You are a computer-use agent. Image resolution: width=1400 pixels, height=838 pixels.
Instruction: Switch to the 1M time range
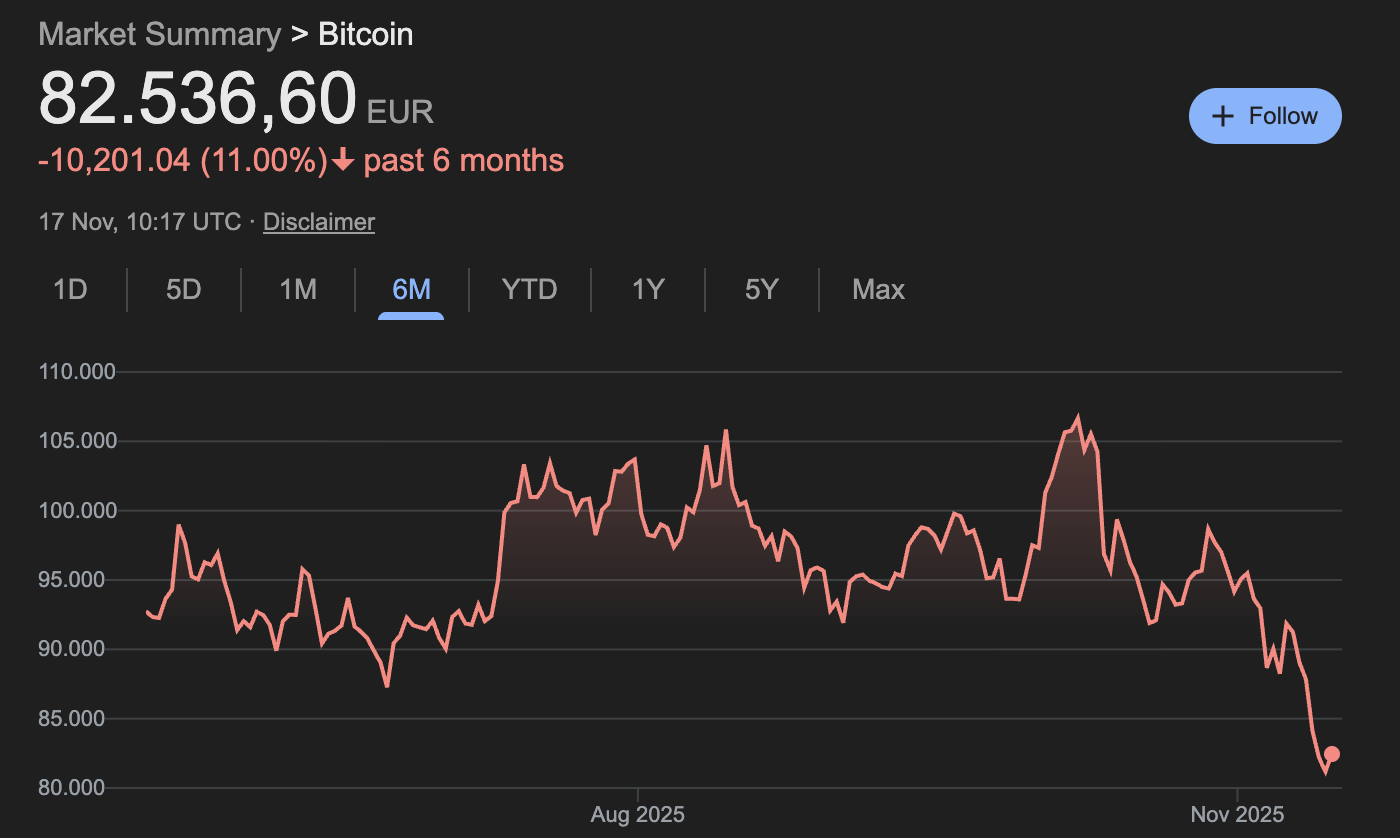[x=298, y=290]
